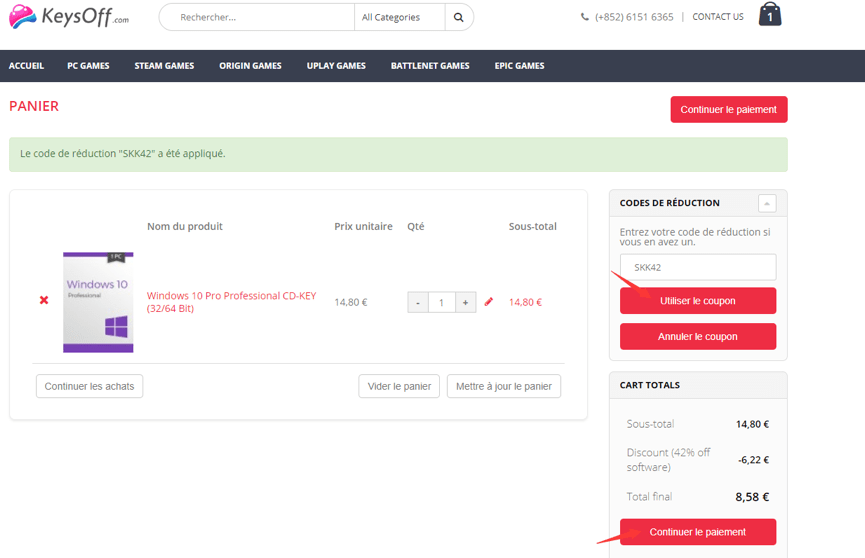
Task: Click Vider le panier button
Action: pos(399,386)
